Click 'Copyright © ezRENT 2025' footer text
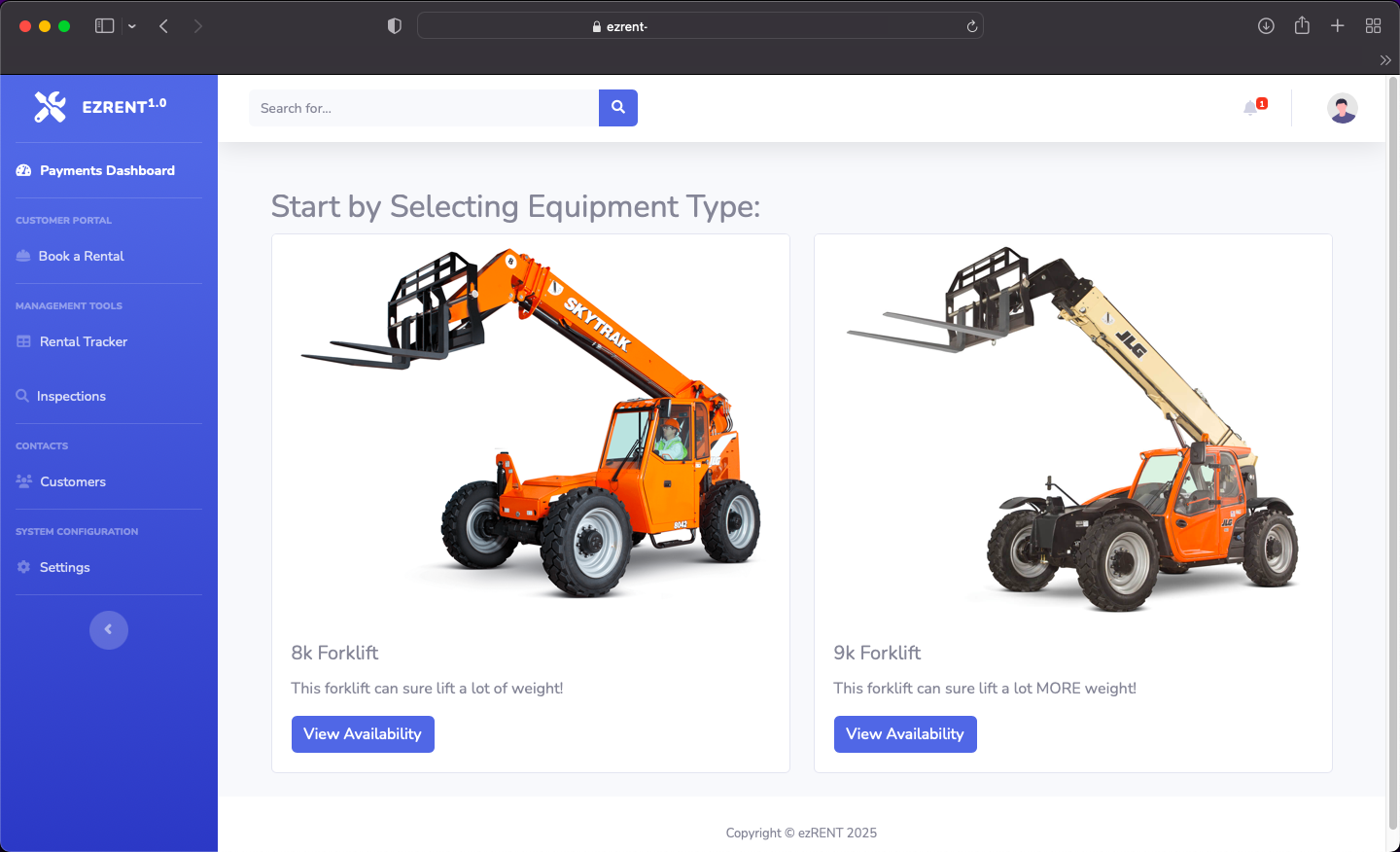The height and width of the screenshot is (852, 1400). tap(801, 833)
